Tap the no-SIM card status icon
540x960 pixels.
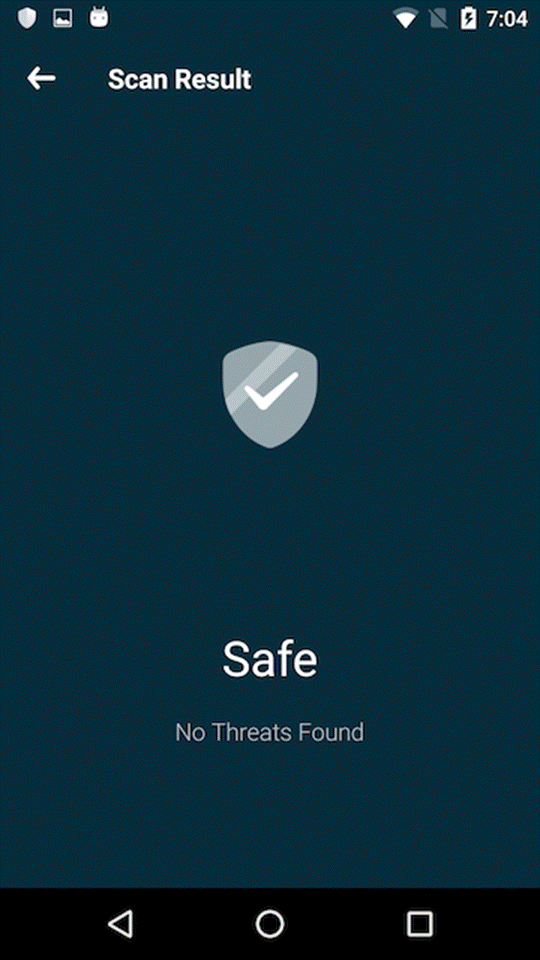point(438,19)
